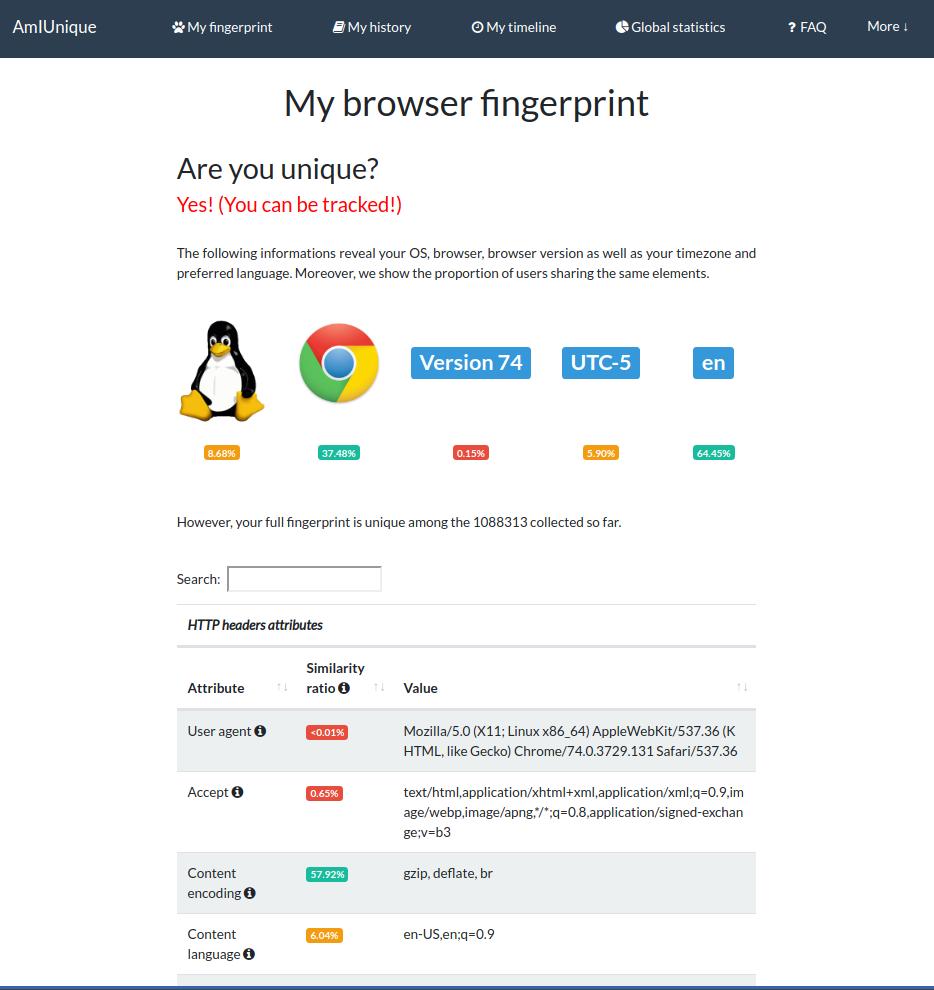Click the text/html Accept header value
The width and height of the screenshot is (934, 990).
click(573, 812)
